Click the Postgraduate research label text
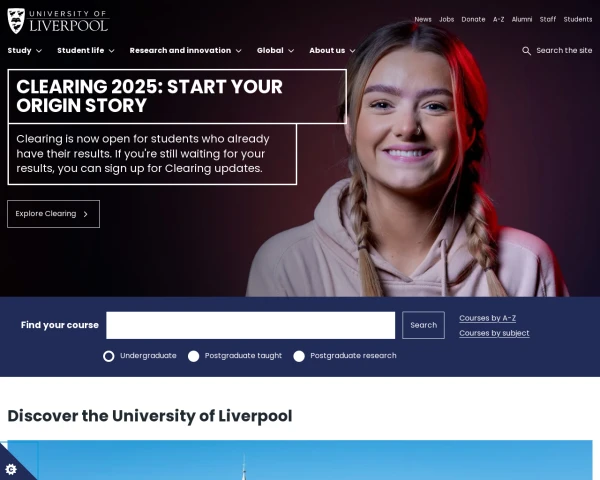This screenshot has height=480, width=600. [x=354, y=356]
